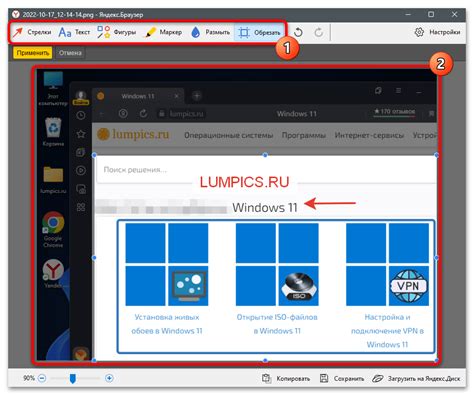Select the Размыть blur tool
The image size is (474, 395).
pyautogui.click(x=210, y=32)
